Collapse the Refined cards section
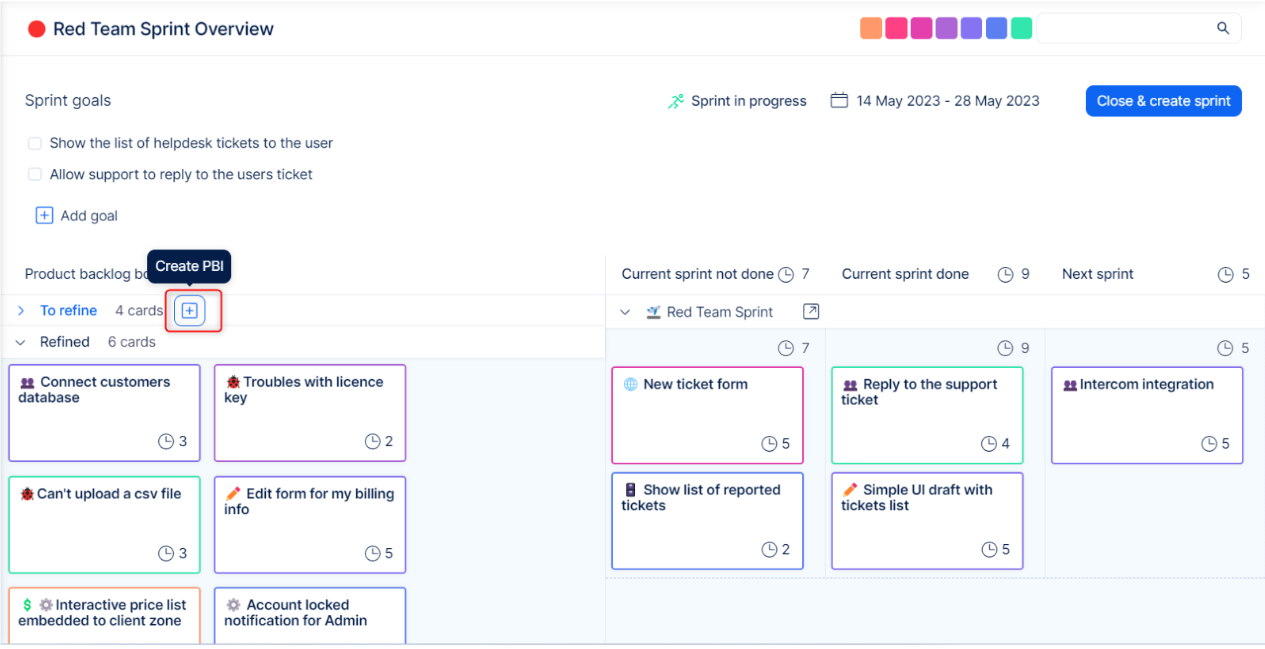This screenshot has height=649, width=1265. 21,342
